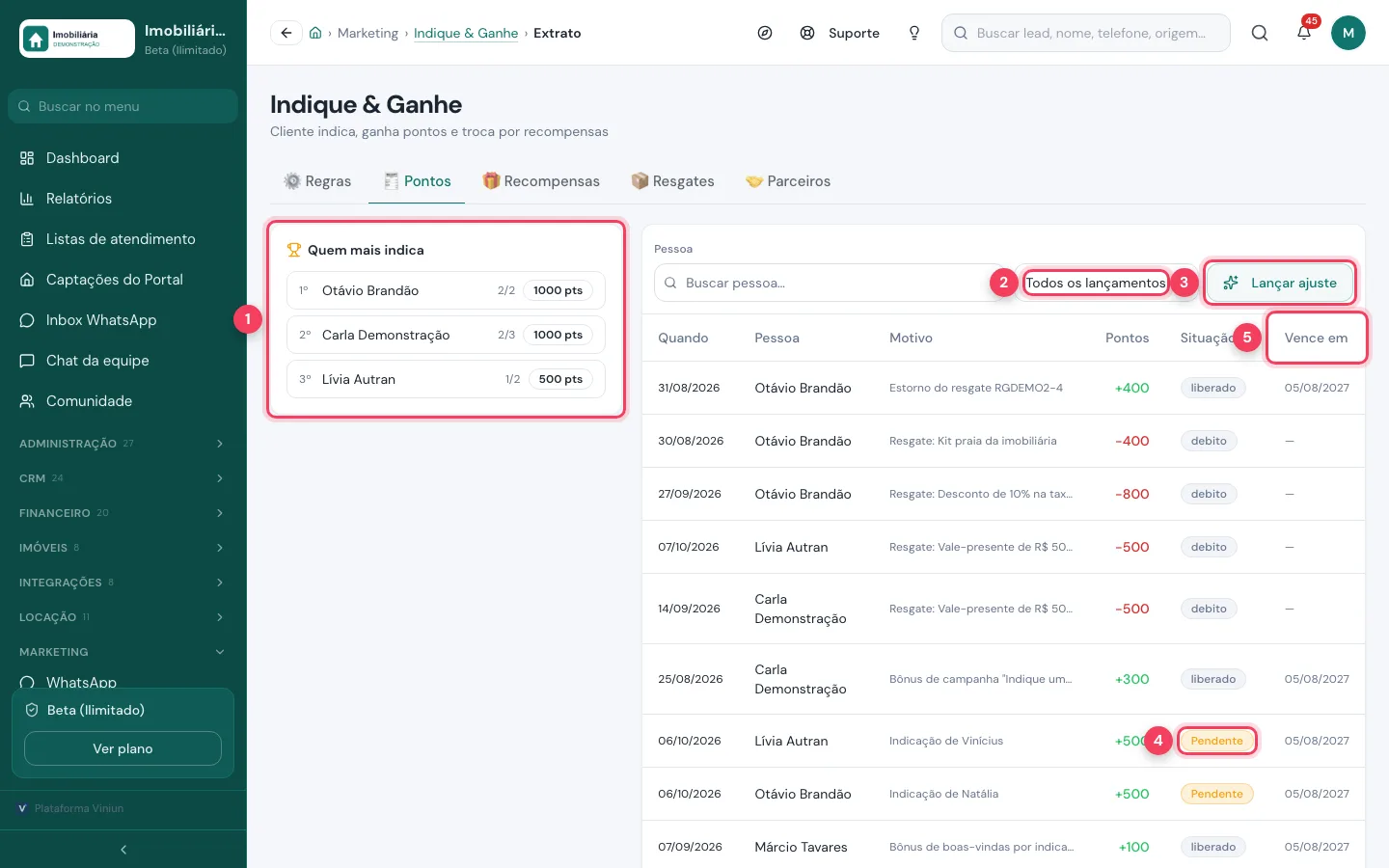Open the Parceiros tab
Image resolution: width=1389 pixels, height=868 pixels.
[x=788, y=181]
